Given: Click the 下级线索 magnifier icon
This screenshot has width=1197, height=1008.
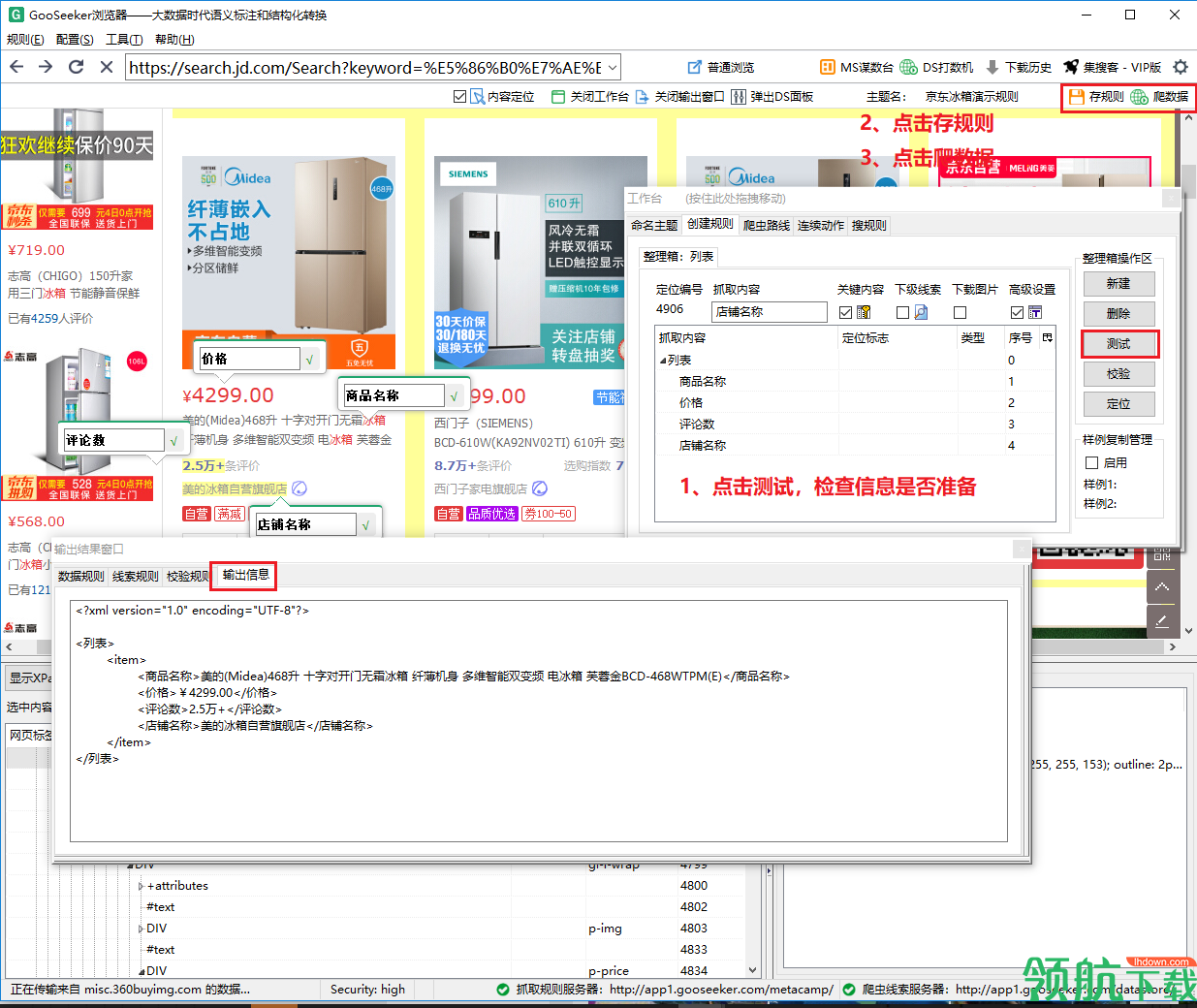Looking at the screenshot, I should (x=921, y=312).
